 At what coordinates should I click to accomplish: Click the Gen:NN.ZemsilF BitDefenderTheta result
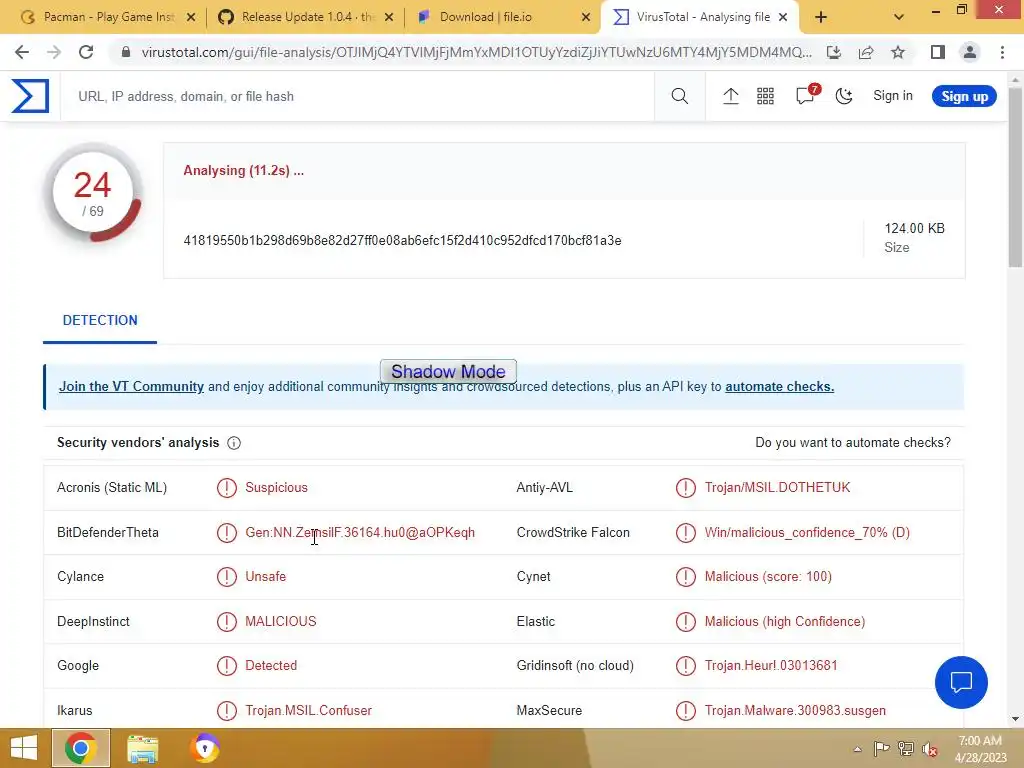point(360,532)
